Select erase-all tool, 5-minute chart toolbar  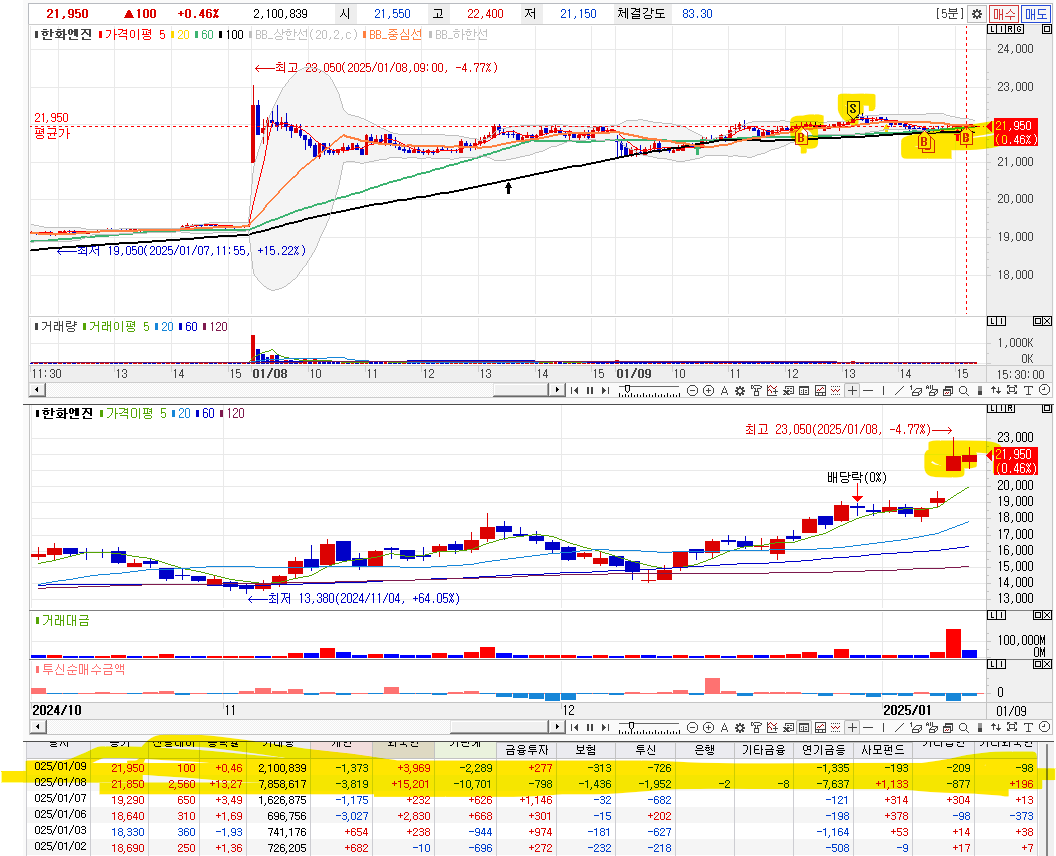932,391
